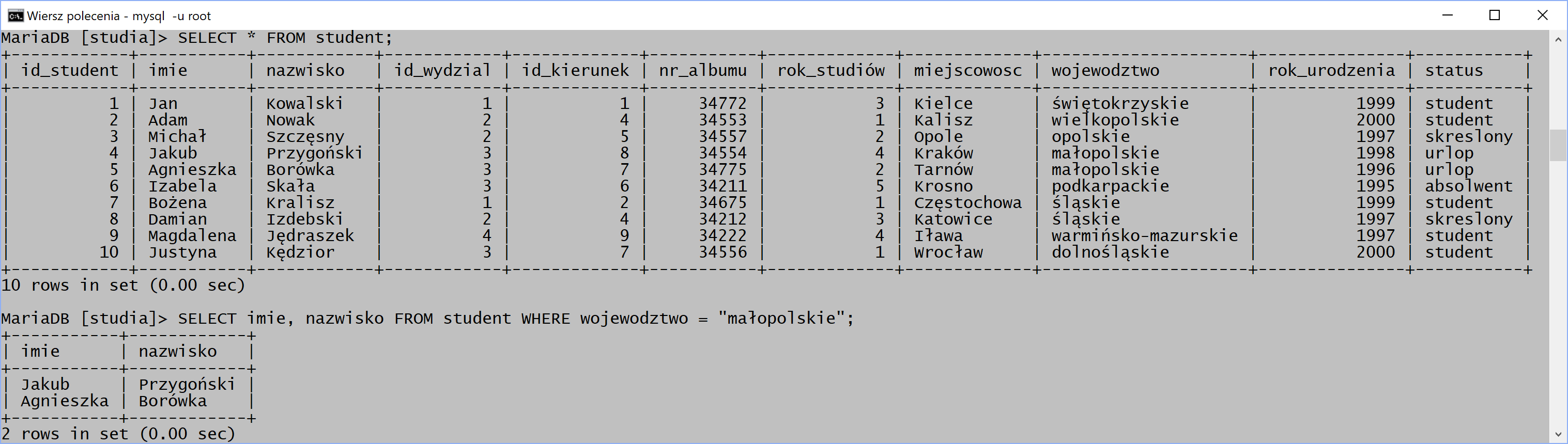Click surname 'Kralisz' in the table
This screenshot has height=444, width=1568.
coord(300,202)
